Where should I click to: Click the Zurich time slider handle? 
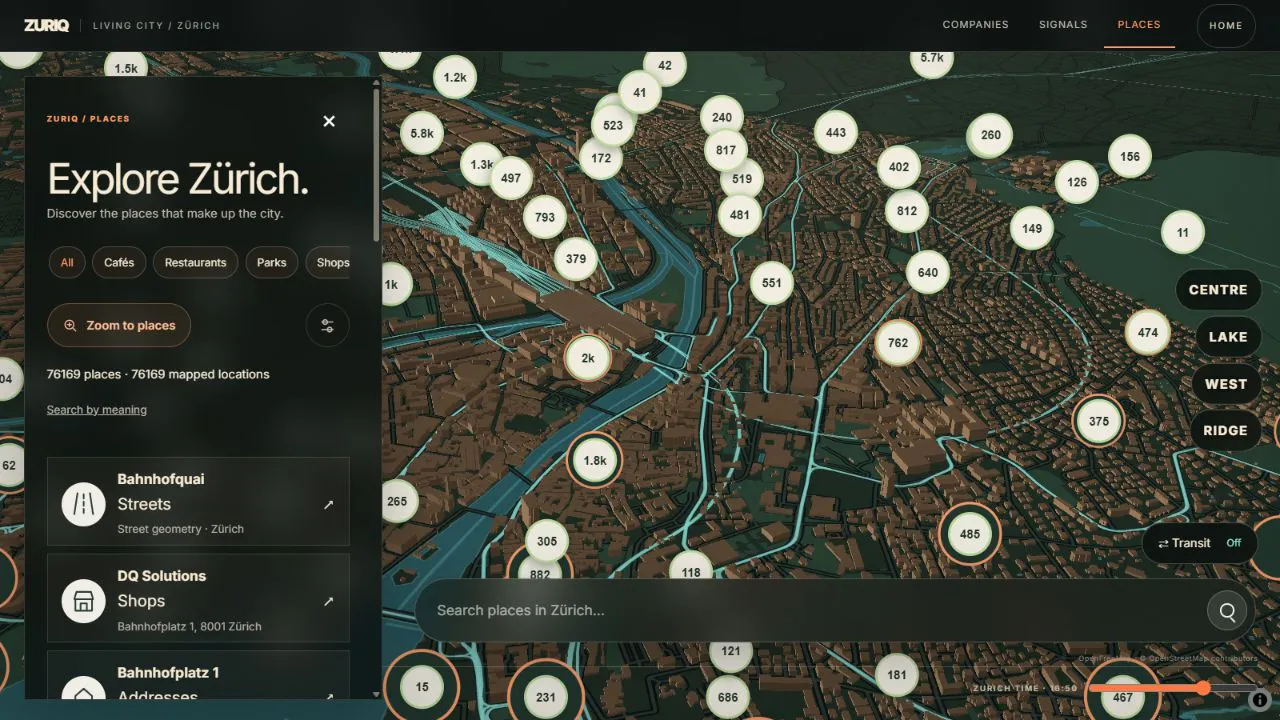pyautogui.click(x=1203, y=688)
